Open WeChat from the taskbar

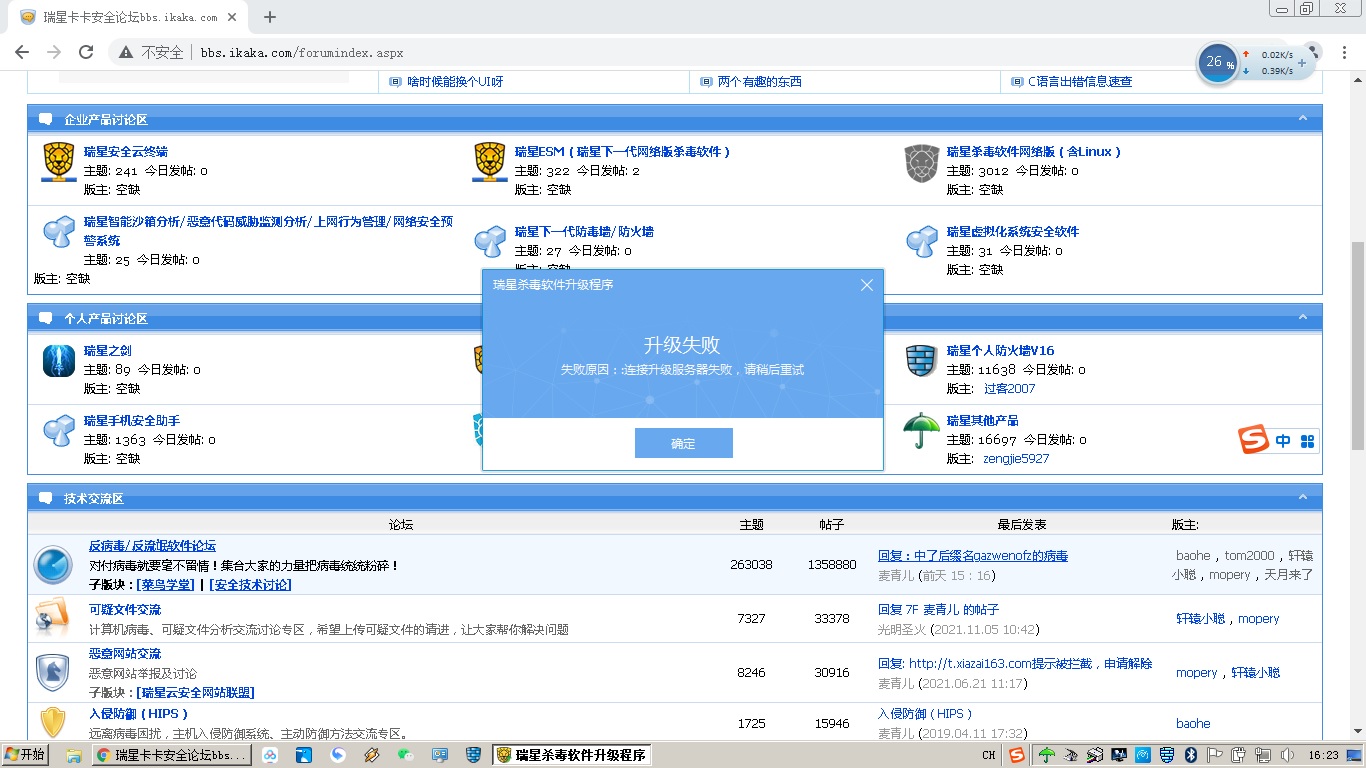[405, 755]
